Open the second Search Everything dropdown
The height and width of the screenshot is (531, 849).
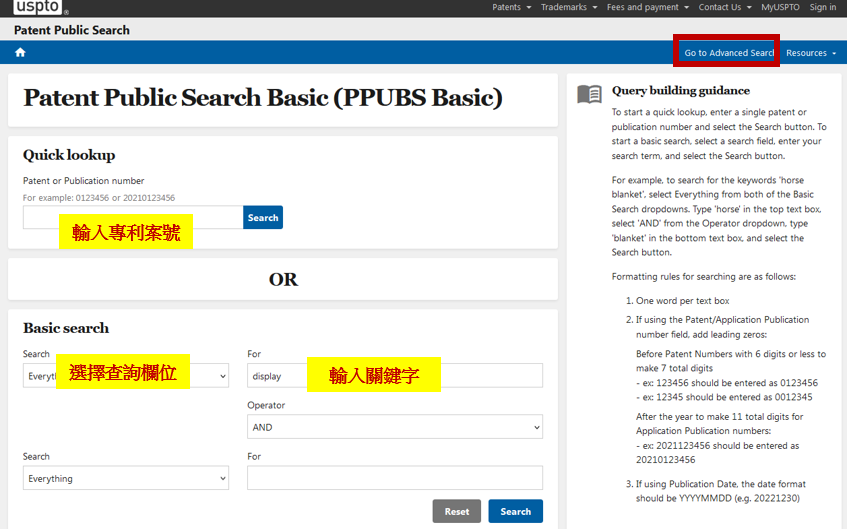[x=126, y=478]
